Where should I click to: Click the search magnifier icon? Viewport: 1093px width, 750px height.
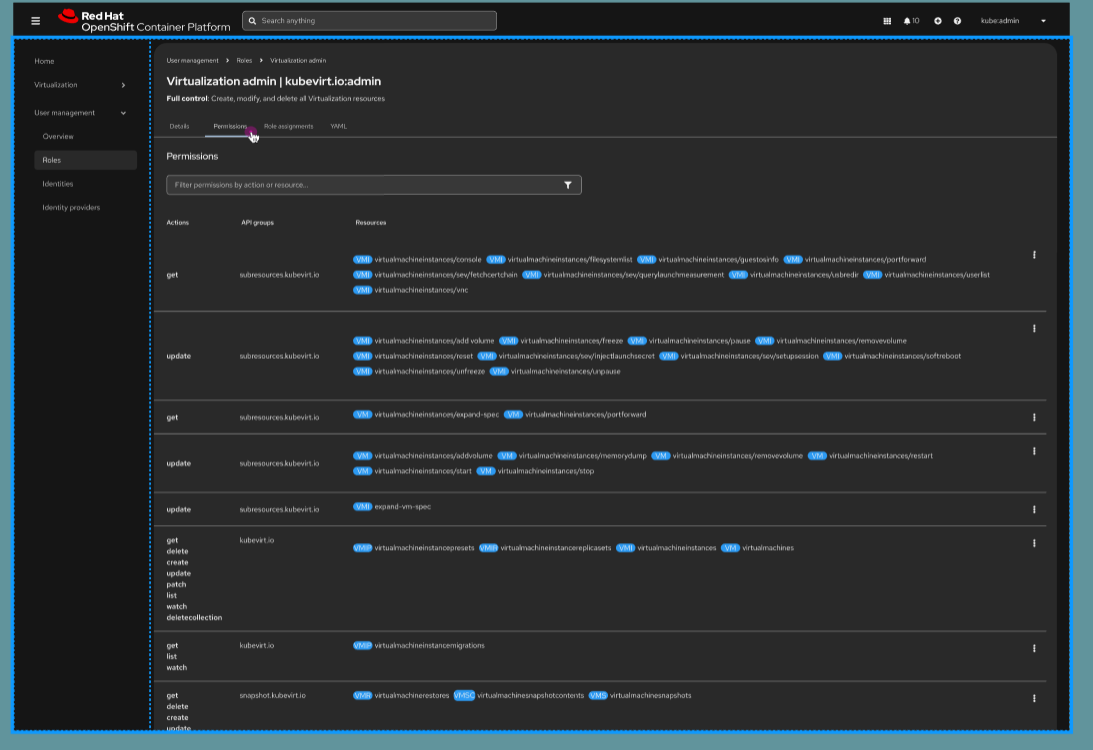pyautogui.click(x=252, y=21)
